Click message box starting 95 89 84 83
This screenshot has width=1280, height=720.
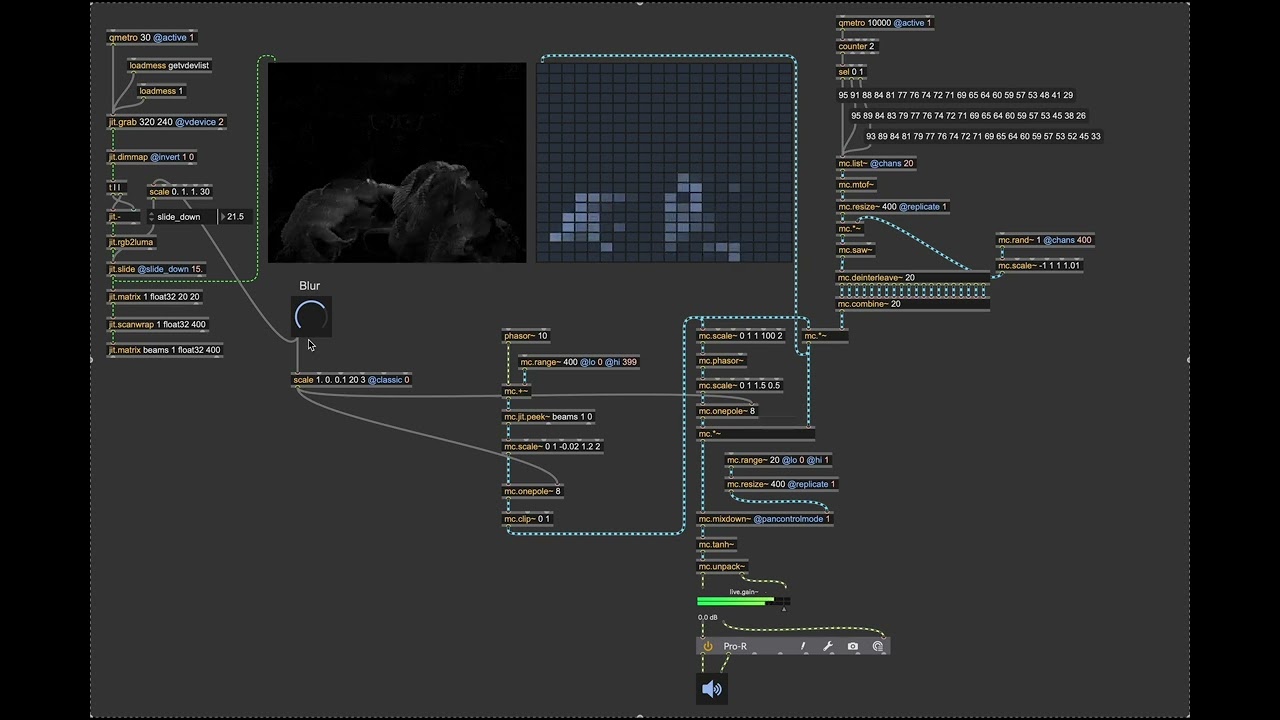[x=968, y=116]
